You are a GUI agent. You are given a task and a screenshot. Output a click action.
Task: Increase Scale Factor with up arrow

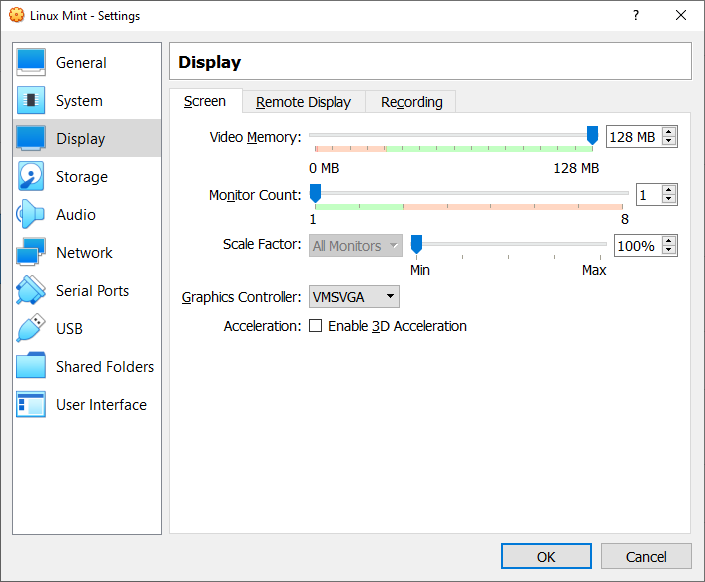[x=669, y=241]
